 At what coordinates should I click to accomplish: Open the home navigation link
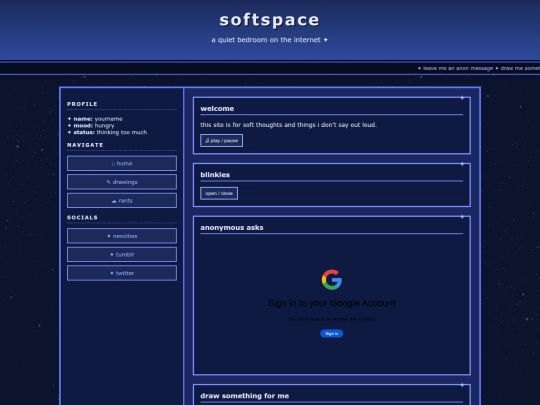pyautogui.click(x=122, y=163)
